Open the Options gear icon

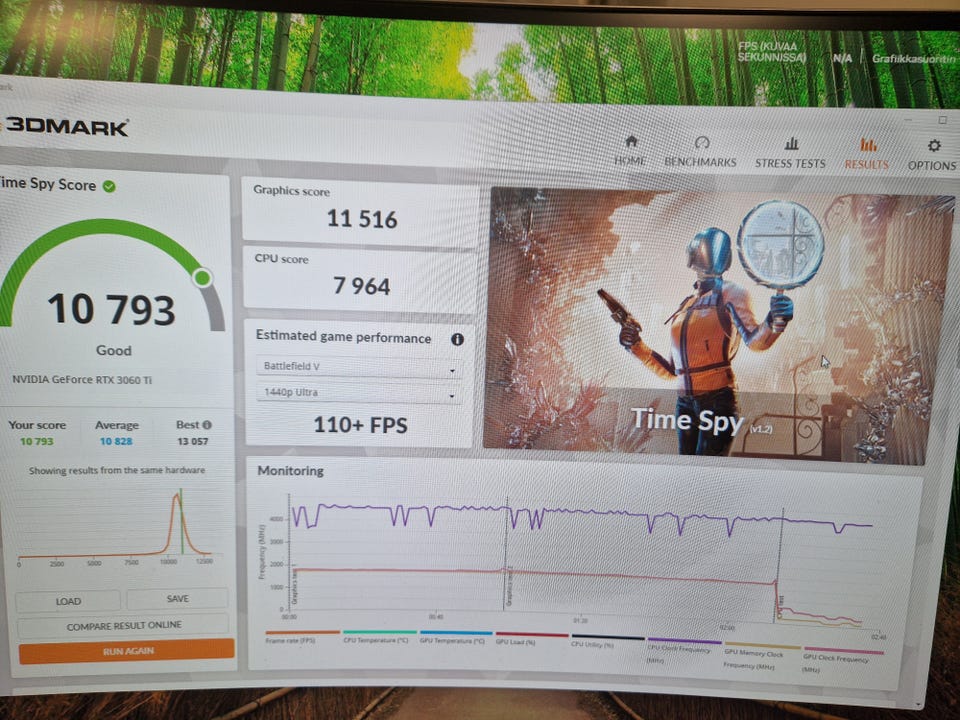[x=934, y=146]
